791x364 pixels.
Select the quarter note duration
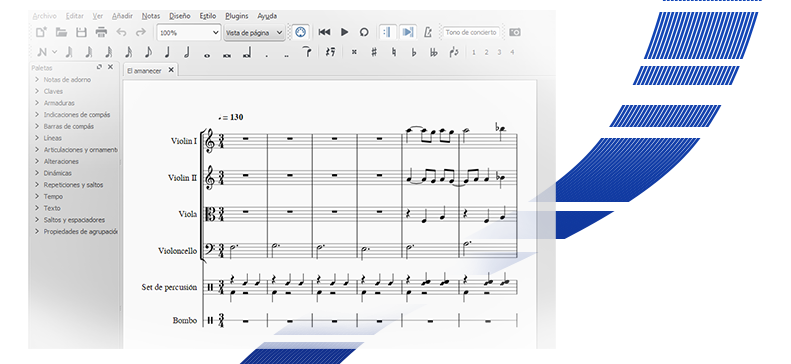pyautogui.click(x=167, y=52)
